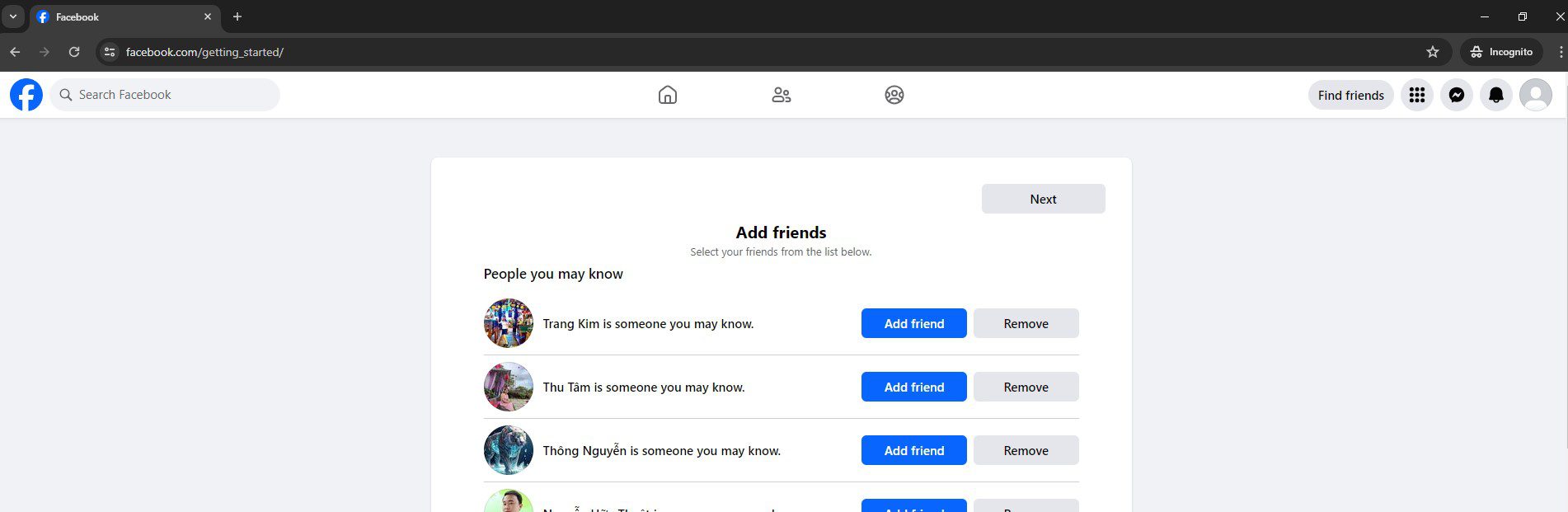1568x512 pixels.
Task: Remove Trang Kim from suggestions
Action: [1026, 323]
